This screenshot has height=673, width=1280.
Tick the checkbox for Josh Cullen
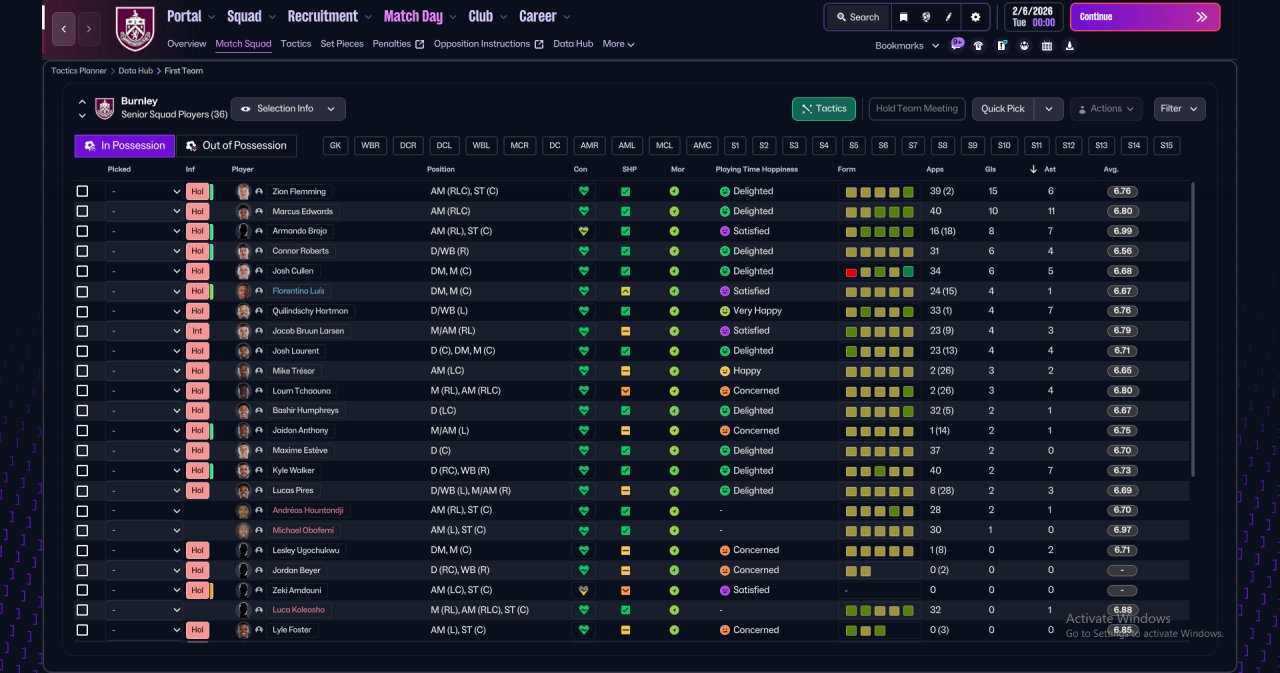point(82,271)
